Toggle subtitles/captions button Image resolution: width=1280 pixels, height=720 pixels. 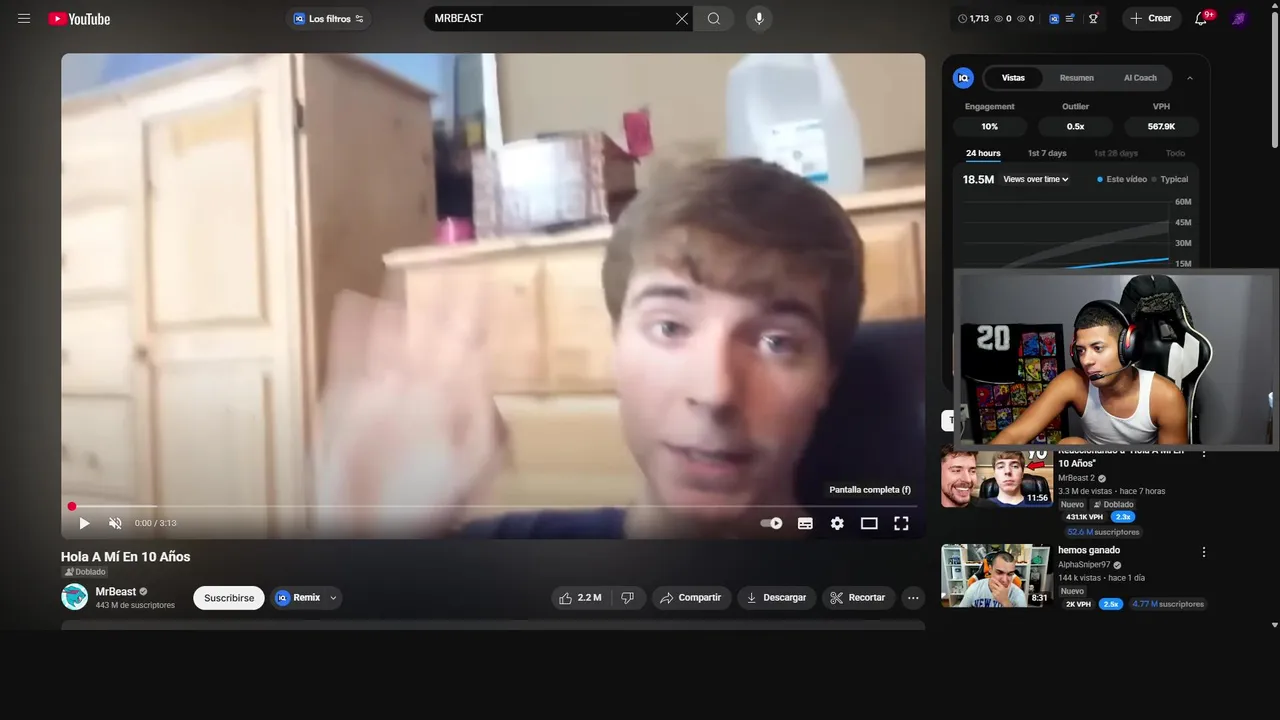coord(805,523)
